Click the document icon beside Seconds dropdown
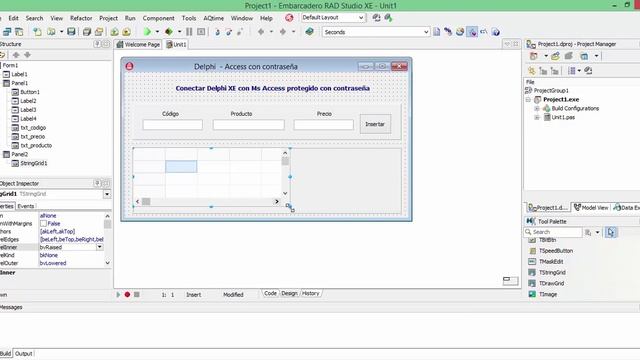The image size is (640, 360). pyautogui.click(x=436, y=31)
